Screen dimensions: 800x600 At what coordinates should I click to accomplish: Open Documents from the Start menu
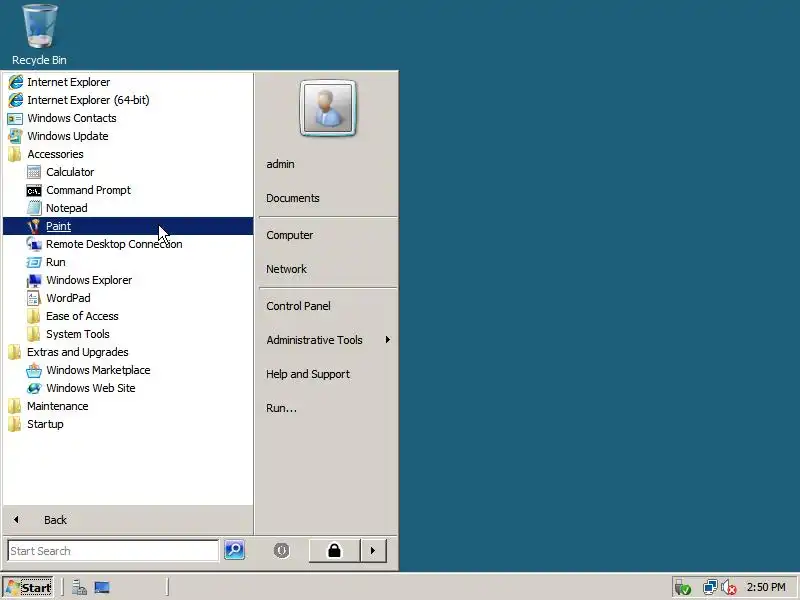pyautogui.click(x=328, y=198)
